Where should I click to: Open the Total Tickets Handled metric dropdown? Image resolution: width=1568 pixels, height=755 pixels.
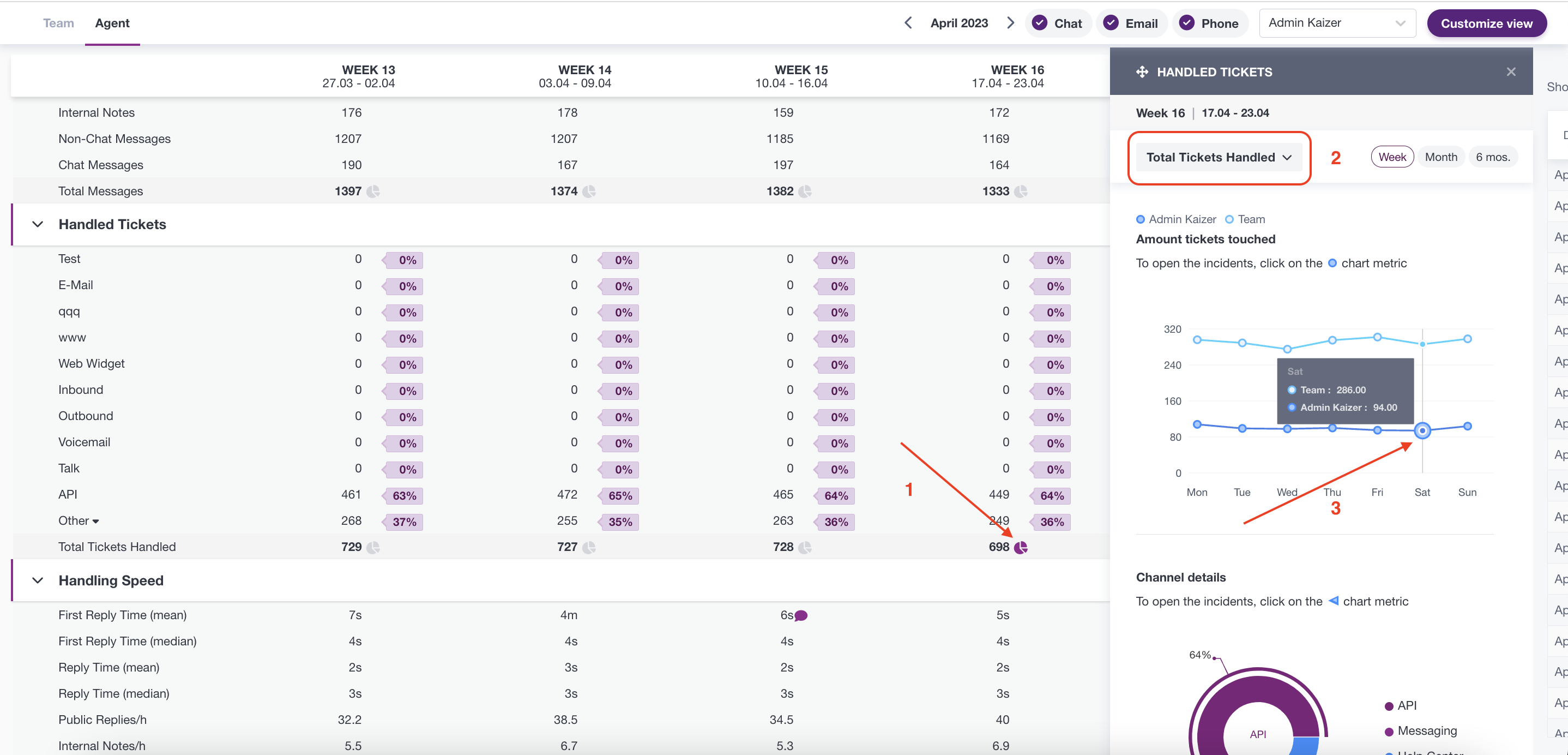tap(1219, 157)
